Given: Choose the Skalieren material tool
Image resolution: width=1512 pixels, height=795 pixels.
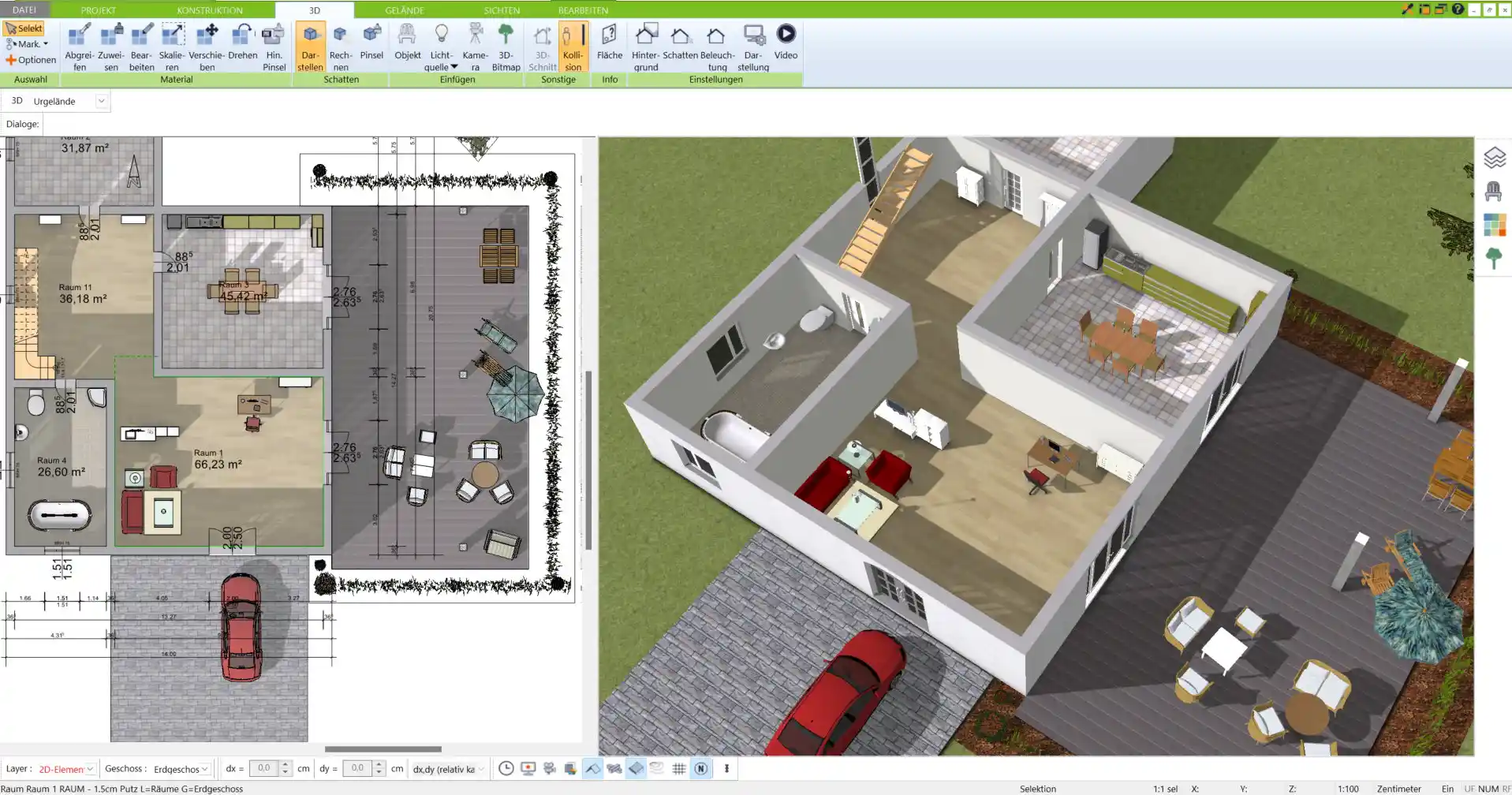Looking at the screenshot, I should (172, 47).
